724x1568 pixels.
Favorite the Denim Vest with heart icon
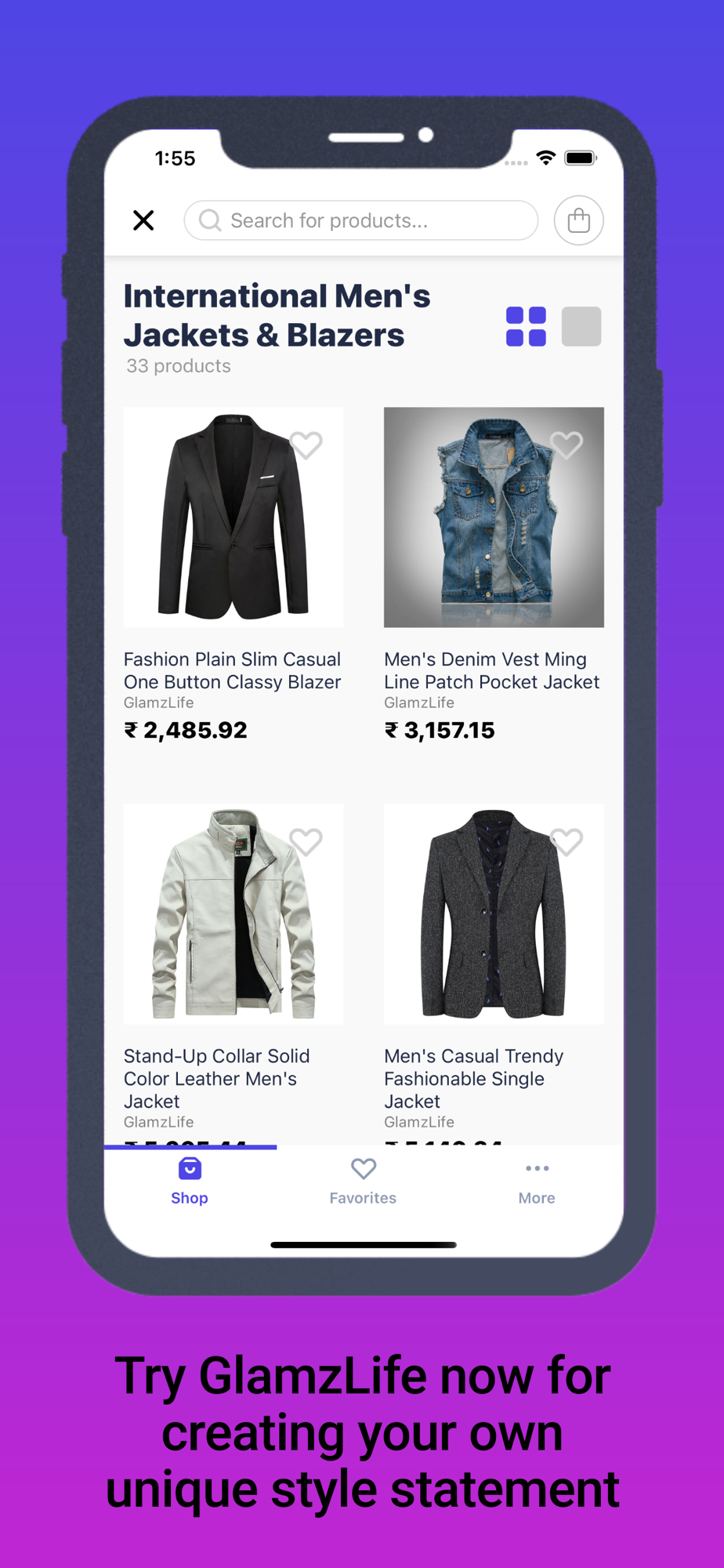click(567, 445)
